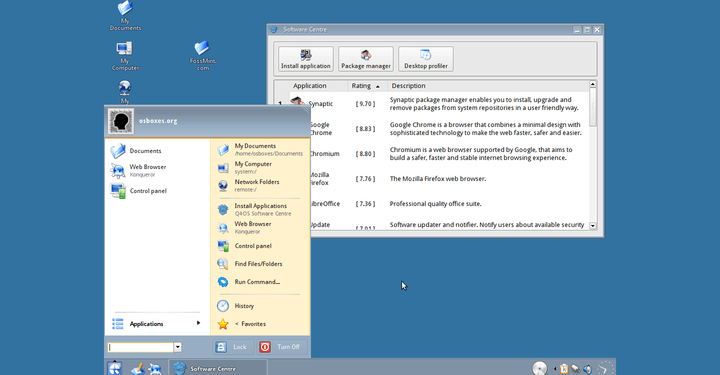
Task: Launch the Desktop profiler
Action: (x=426, y=59)
